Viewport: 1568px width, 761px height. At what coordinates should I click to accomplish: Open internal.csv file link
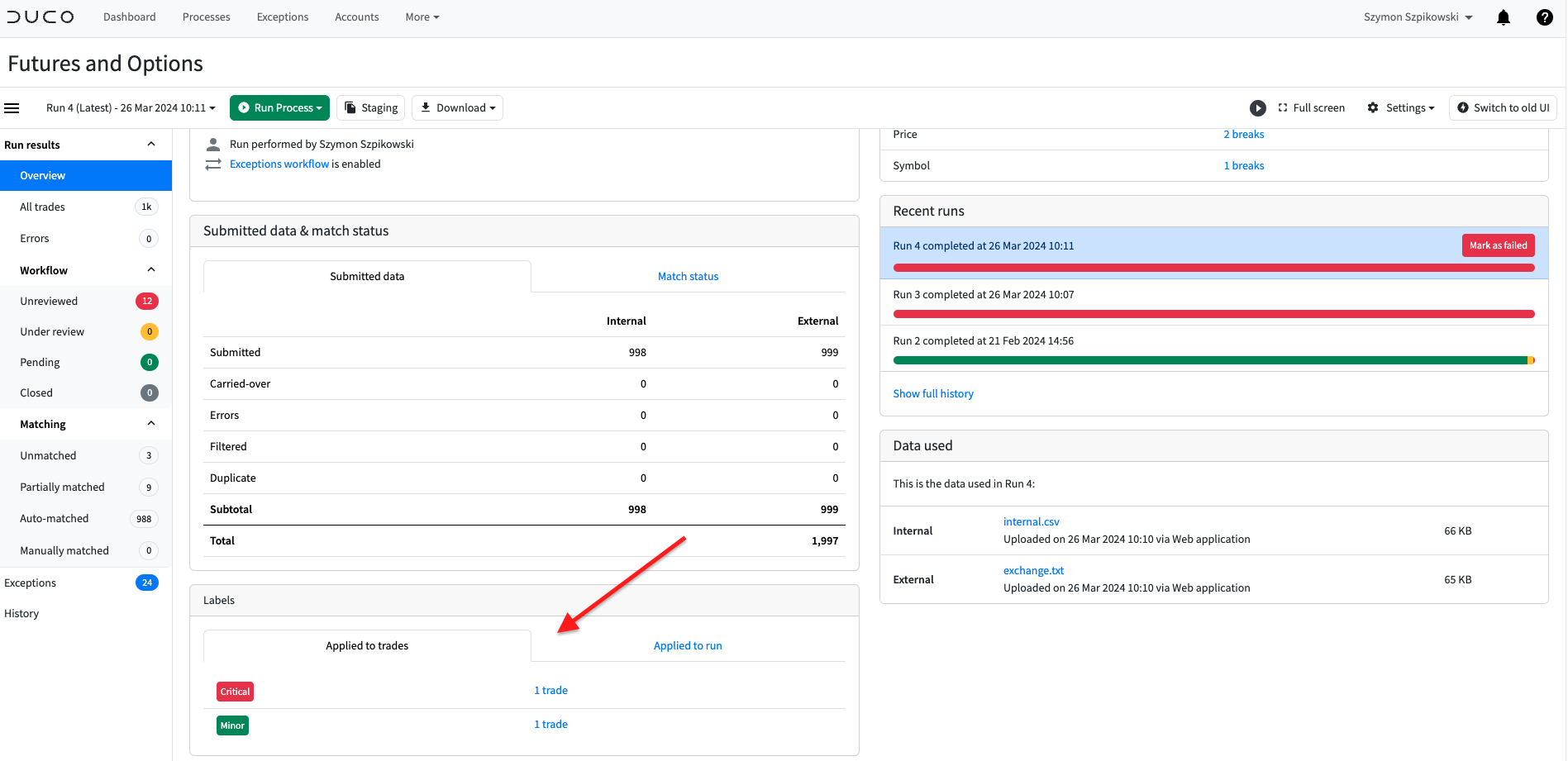[1032, 522]
